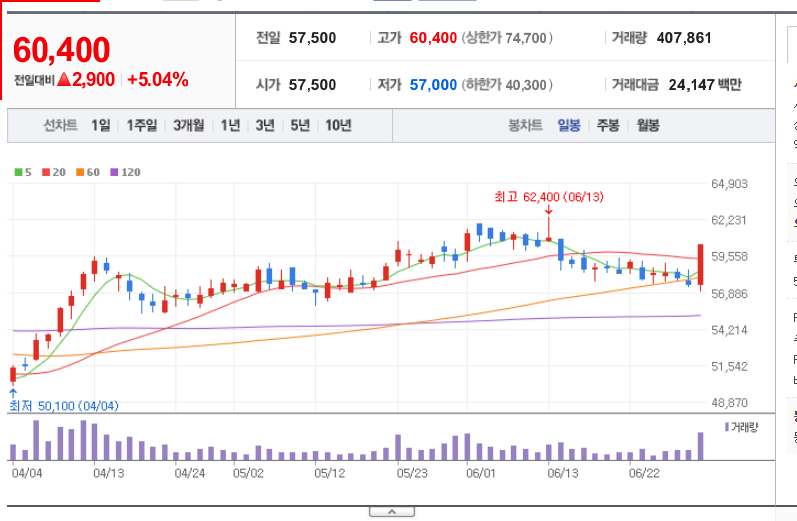Click the 시가 value 57,500
The height and width of the screenshot is (521, 797).
point(313,84)
